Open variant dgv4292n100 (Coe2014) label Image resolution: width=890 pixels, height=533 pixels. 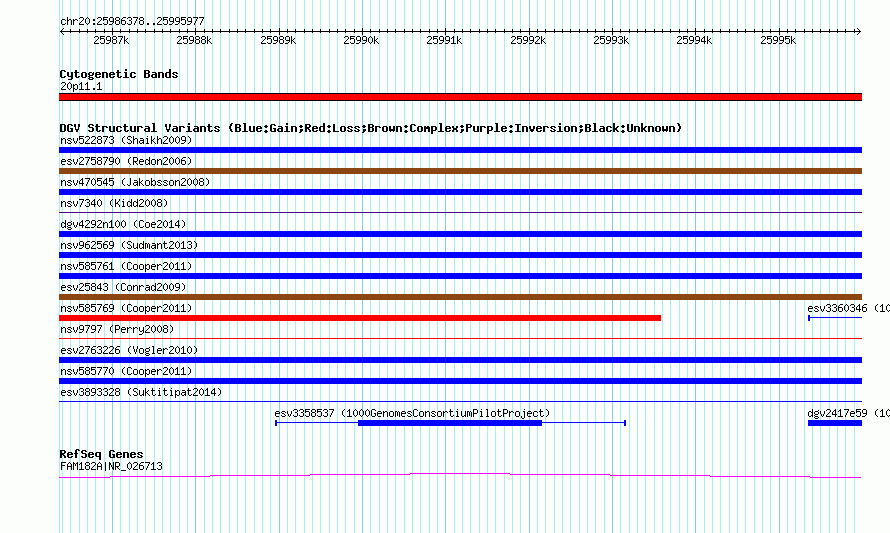(x=123, y=224)
